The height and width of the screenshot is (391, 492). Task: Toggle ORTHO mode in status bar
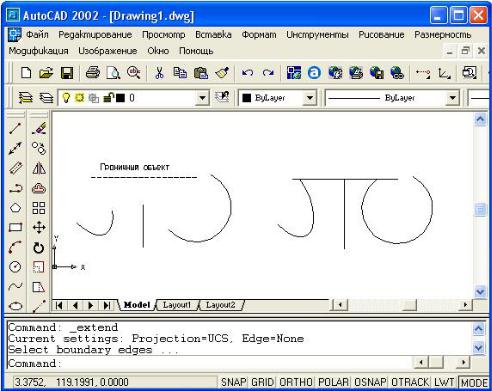296,382
